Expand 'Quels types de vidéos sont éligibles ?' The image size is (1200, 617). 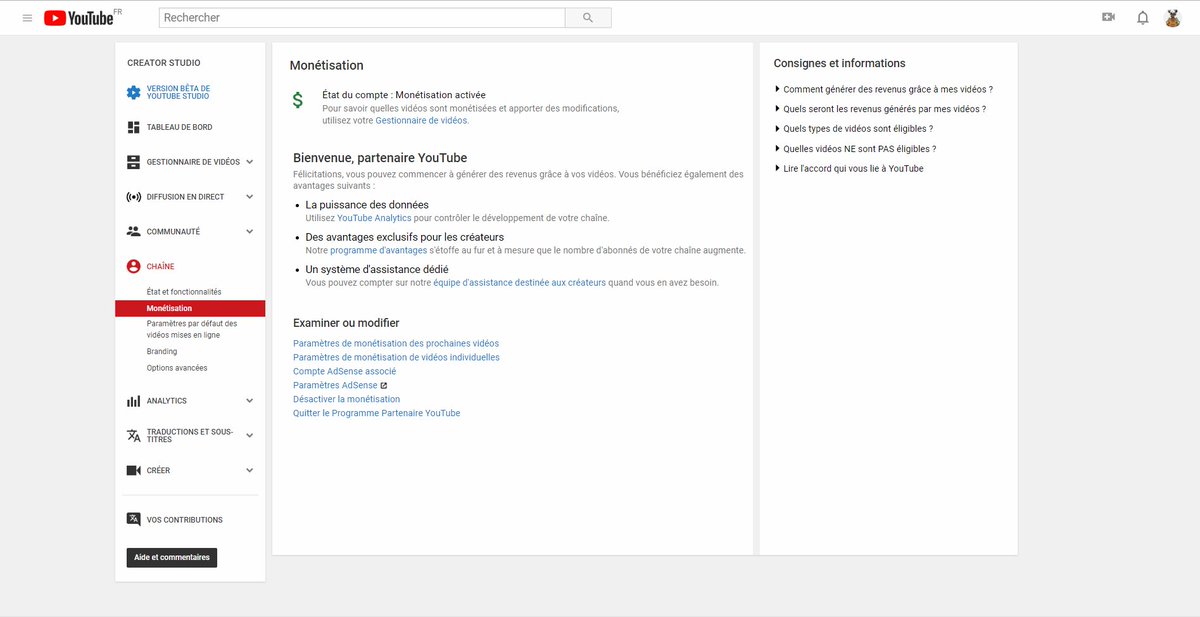pos(854,129)
